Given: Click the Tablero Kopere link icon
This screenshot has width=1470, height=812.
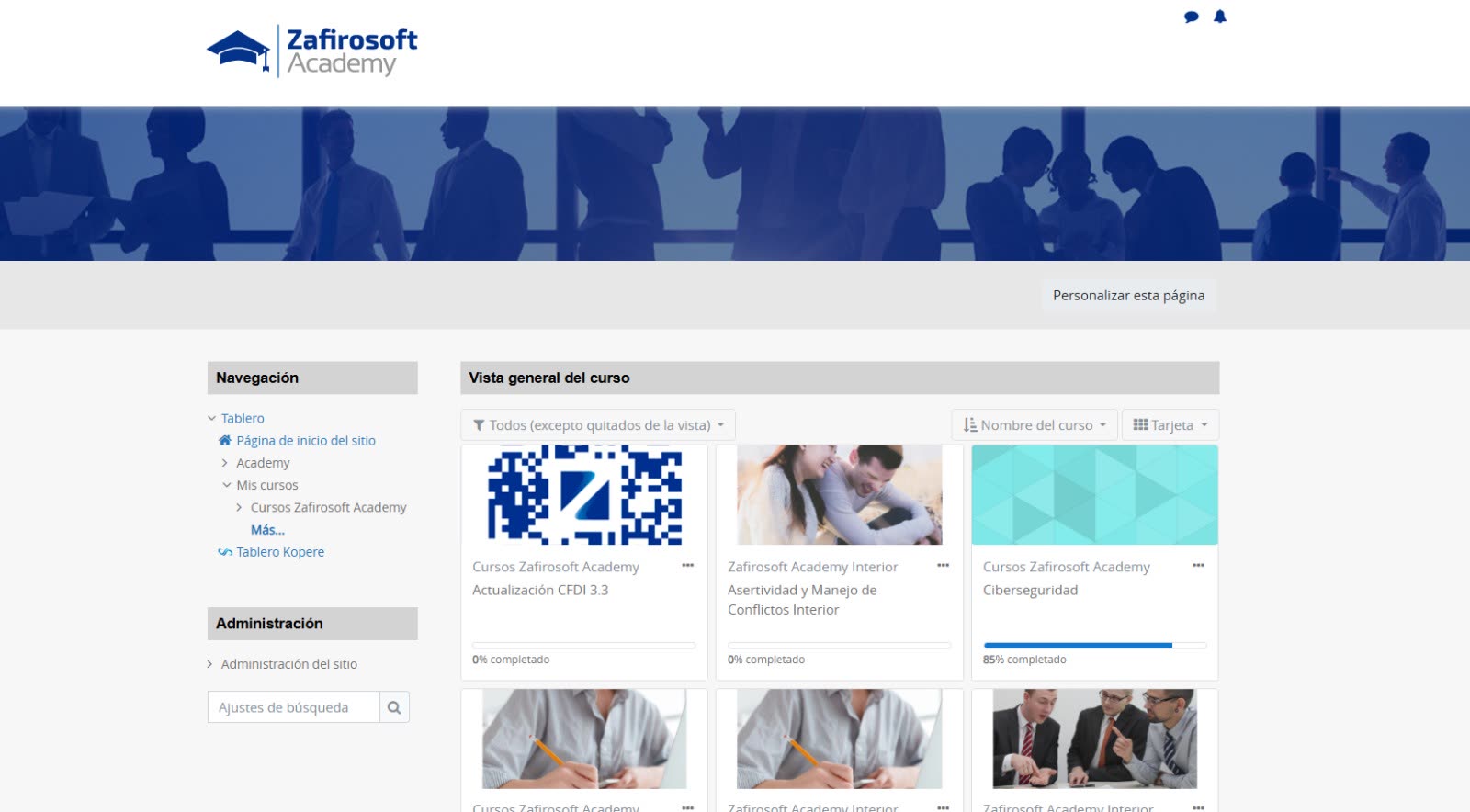Looking at the screenshot, I should pos(225,552).
